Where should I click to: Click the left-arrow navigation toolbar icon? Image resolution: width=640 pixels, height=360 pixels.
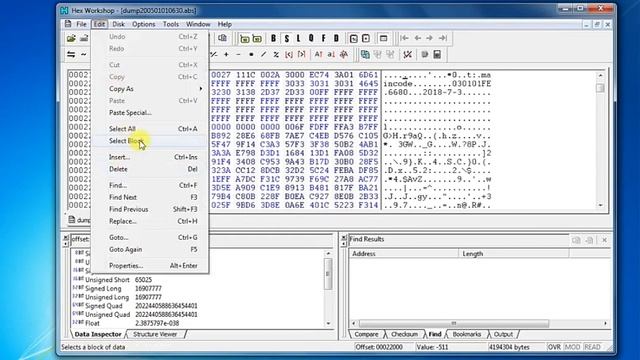tap(418, 38)
